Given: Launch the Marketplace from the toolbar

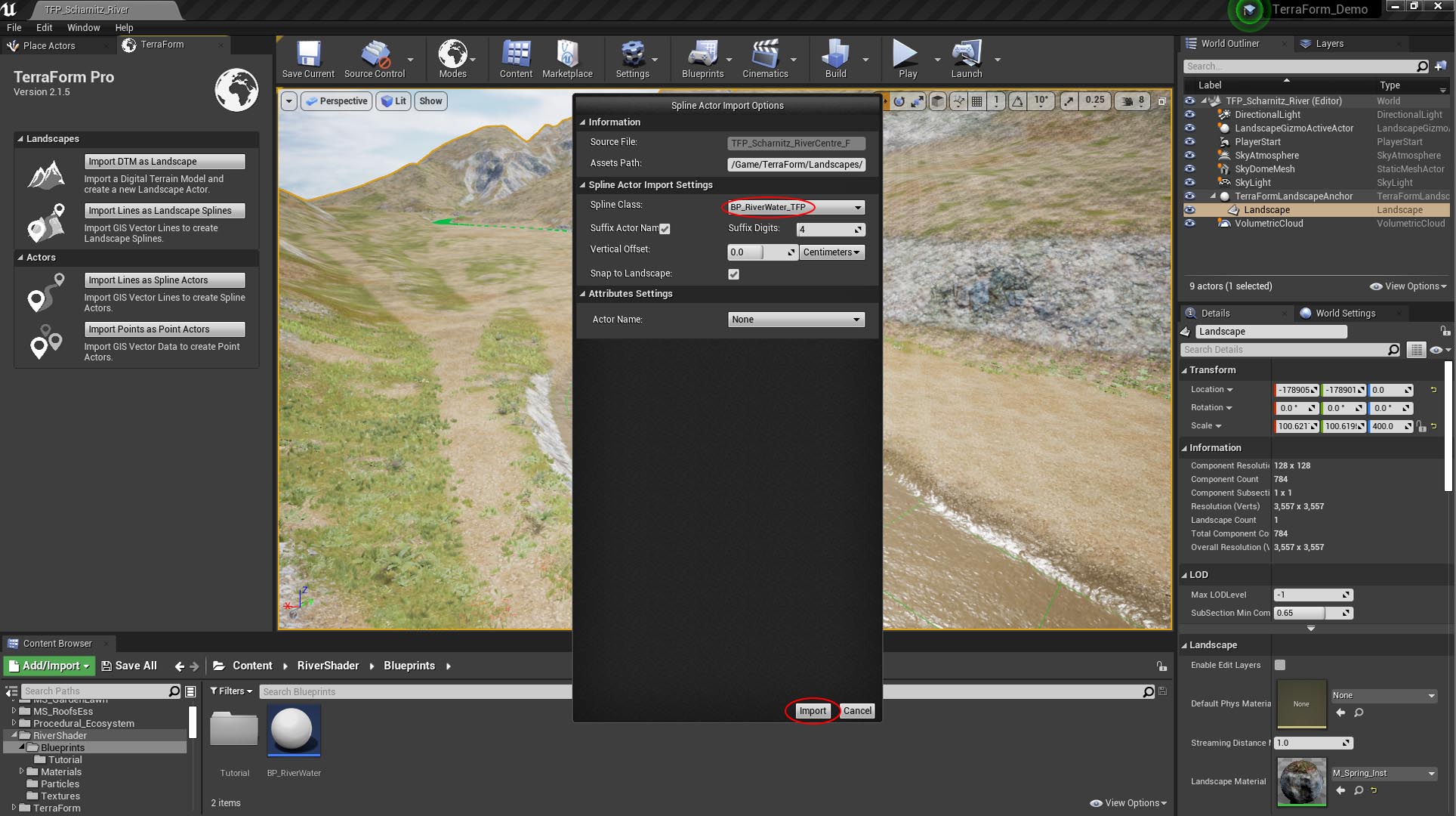Looking at the screenshot, I should 567,59.
